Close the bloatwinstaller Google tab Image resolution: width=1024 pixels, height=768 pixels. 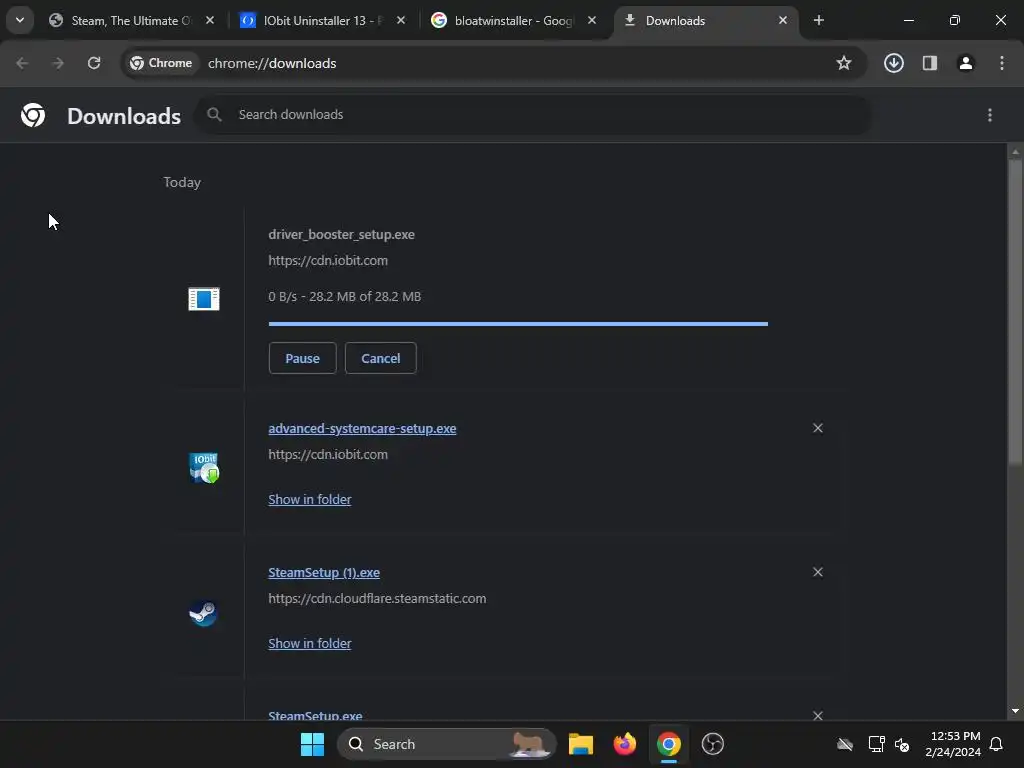(x=592, y=20)
